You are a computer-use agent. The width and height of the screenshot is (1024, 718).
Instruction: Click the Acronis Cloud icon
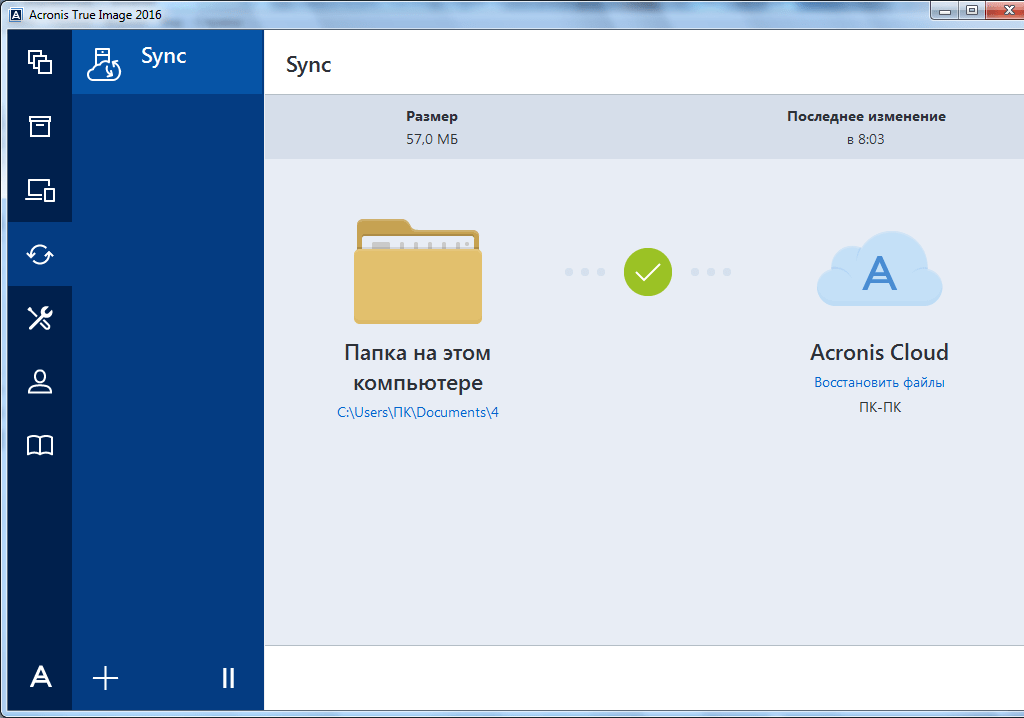click(x=879, y=271)
